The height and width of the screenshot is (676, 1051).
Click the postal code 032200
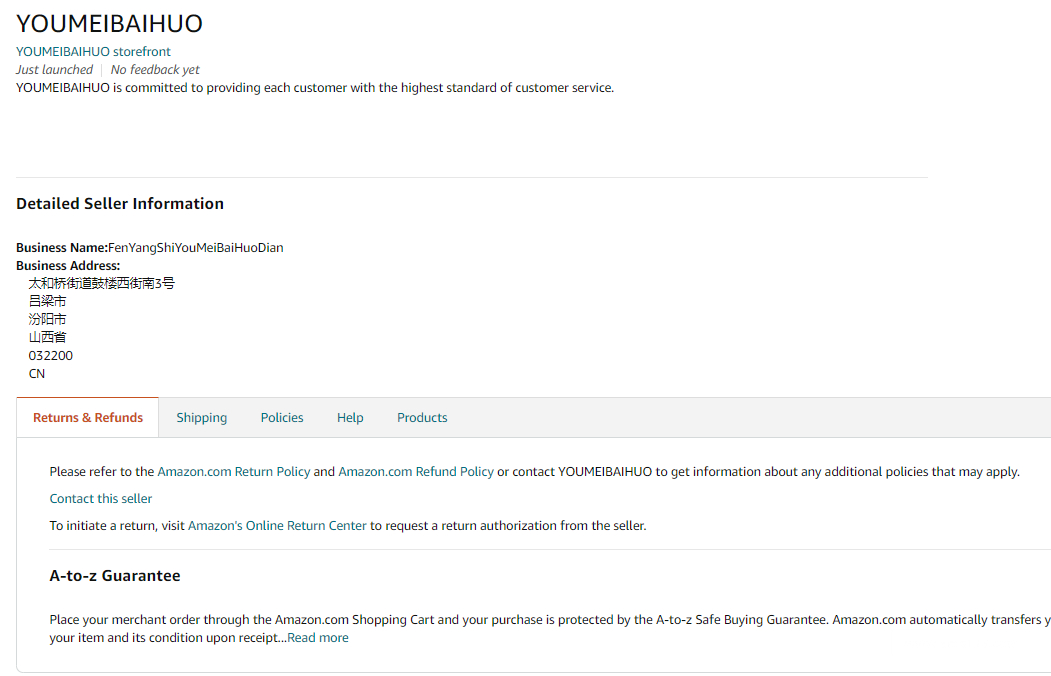tap(51, 355)
